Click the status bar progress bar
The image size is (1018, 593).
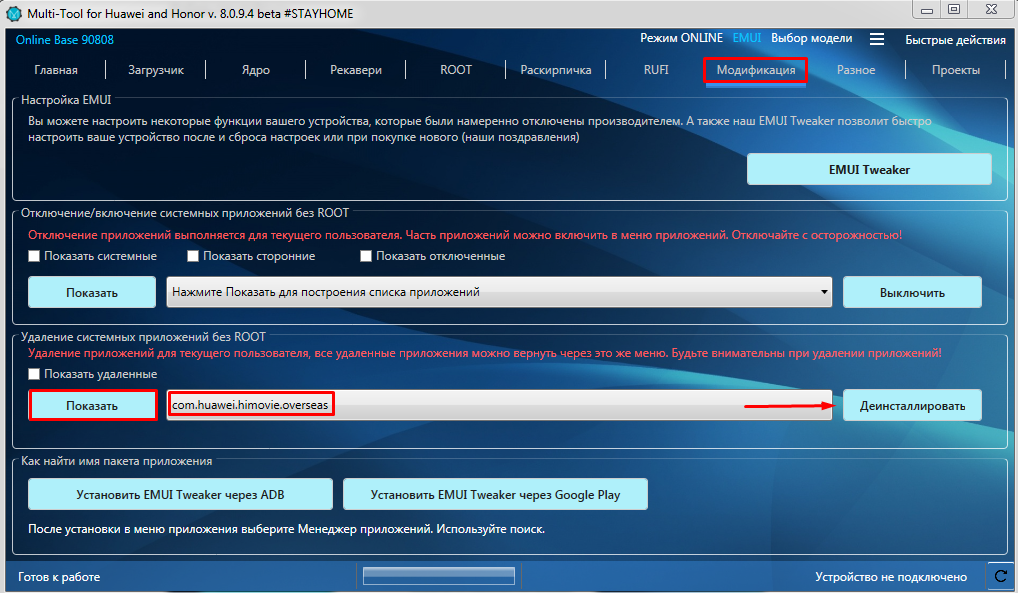439,575
